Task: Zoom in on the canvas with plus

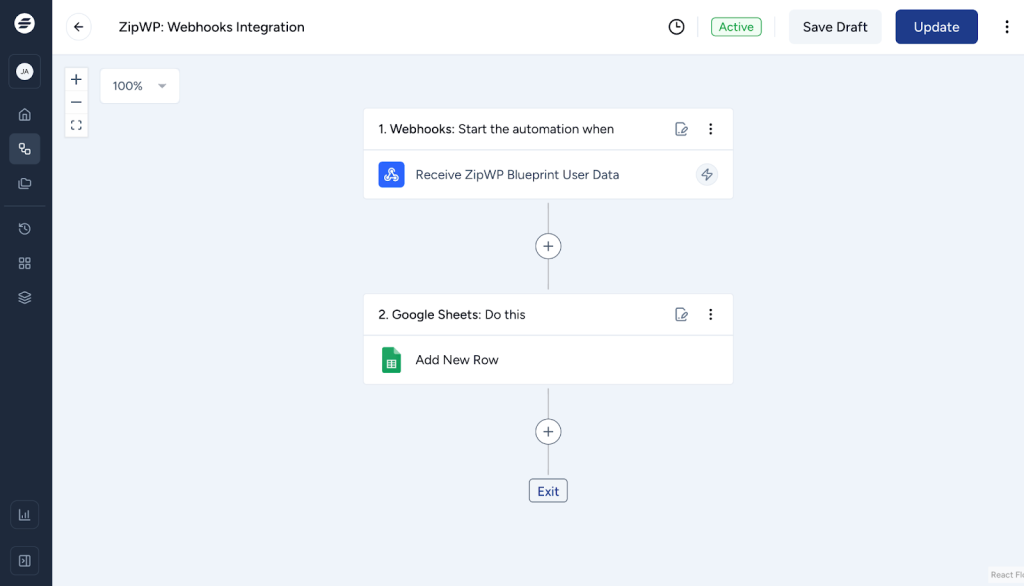Action: (x=76, y=80)
